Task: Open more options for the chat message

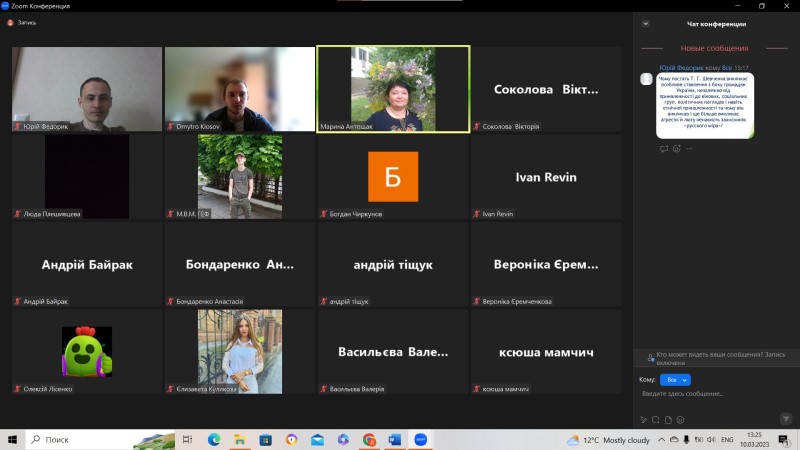Action: tap(689, 149)
